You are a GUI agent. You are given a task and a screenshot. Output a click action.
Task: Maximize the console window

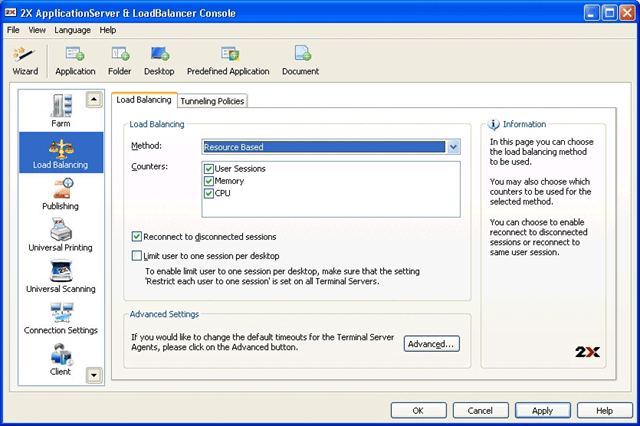coord(609,13)
